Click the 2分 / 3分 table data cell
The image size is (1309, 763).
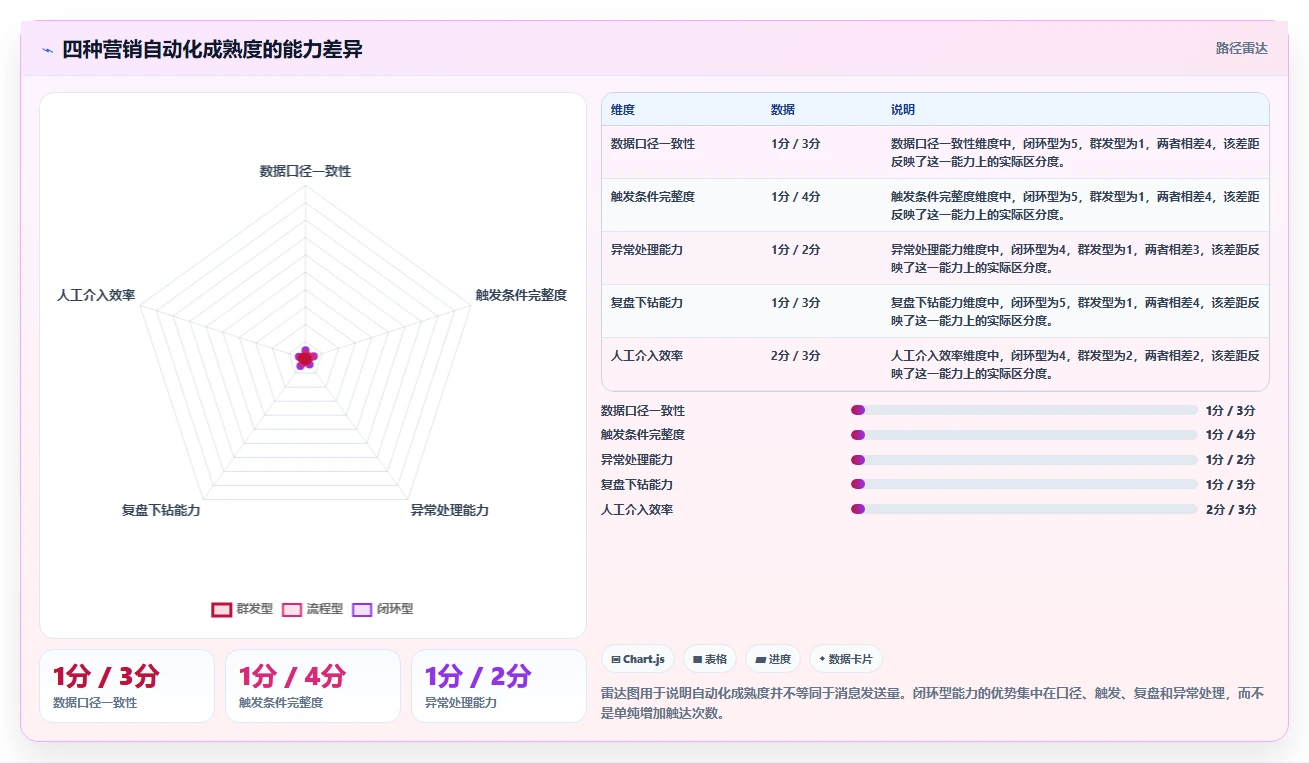tap(796, 356)
